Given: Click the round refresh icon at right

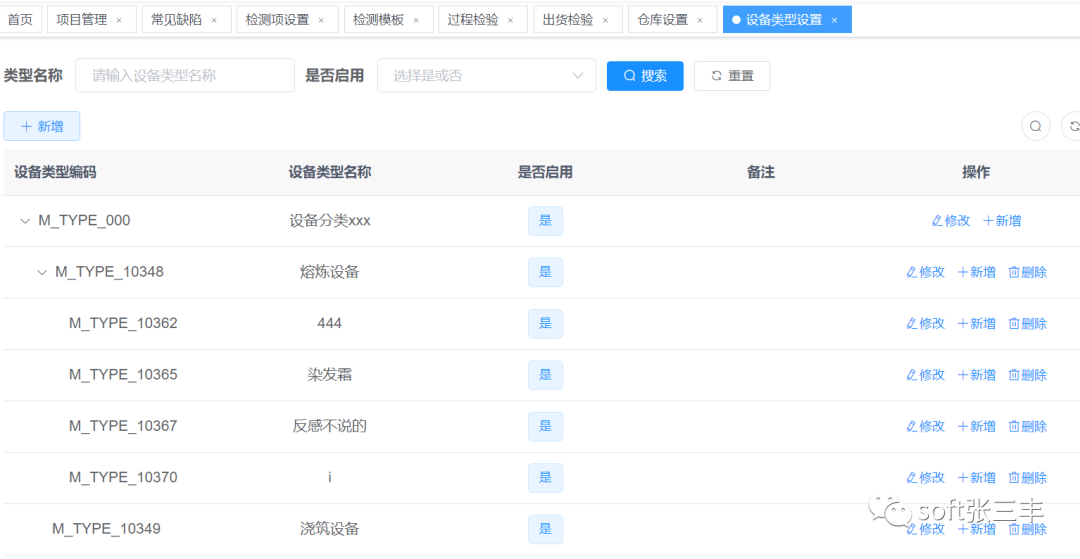Looking at the screenshot, I should coord(1072,126).
